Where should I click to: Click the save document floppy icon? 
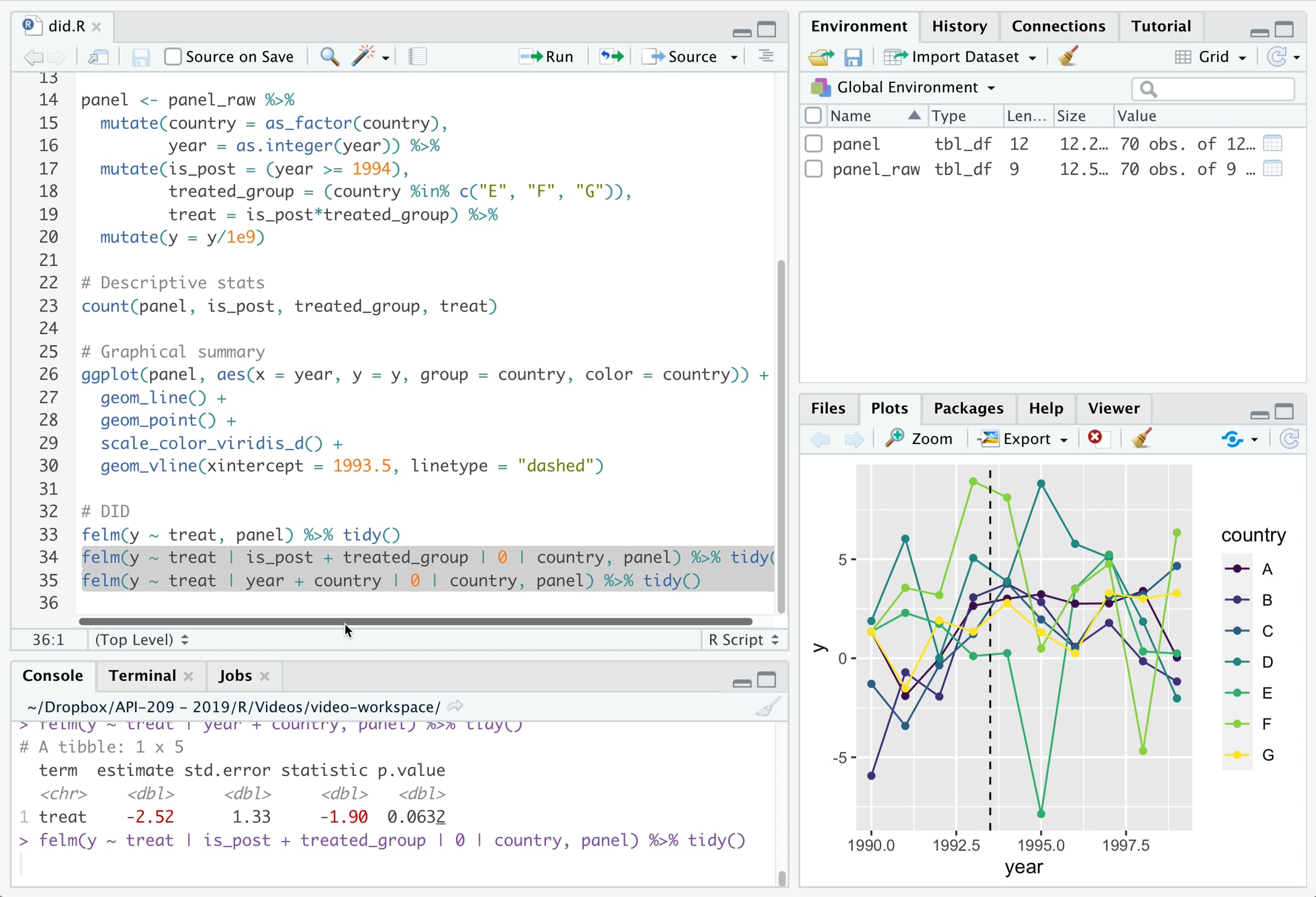click(x=140, y=57)
